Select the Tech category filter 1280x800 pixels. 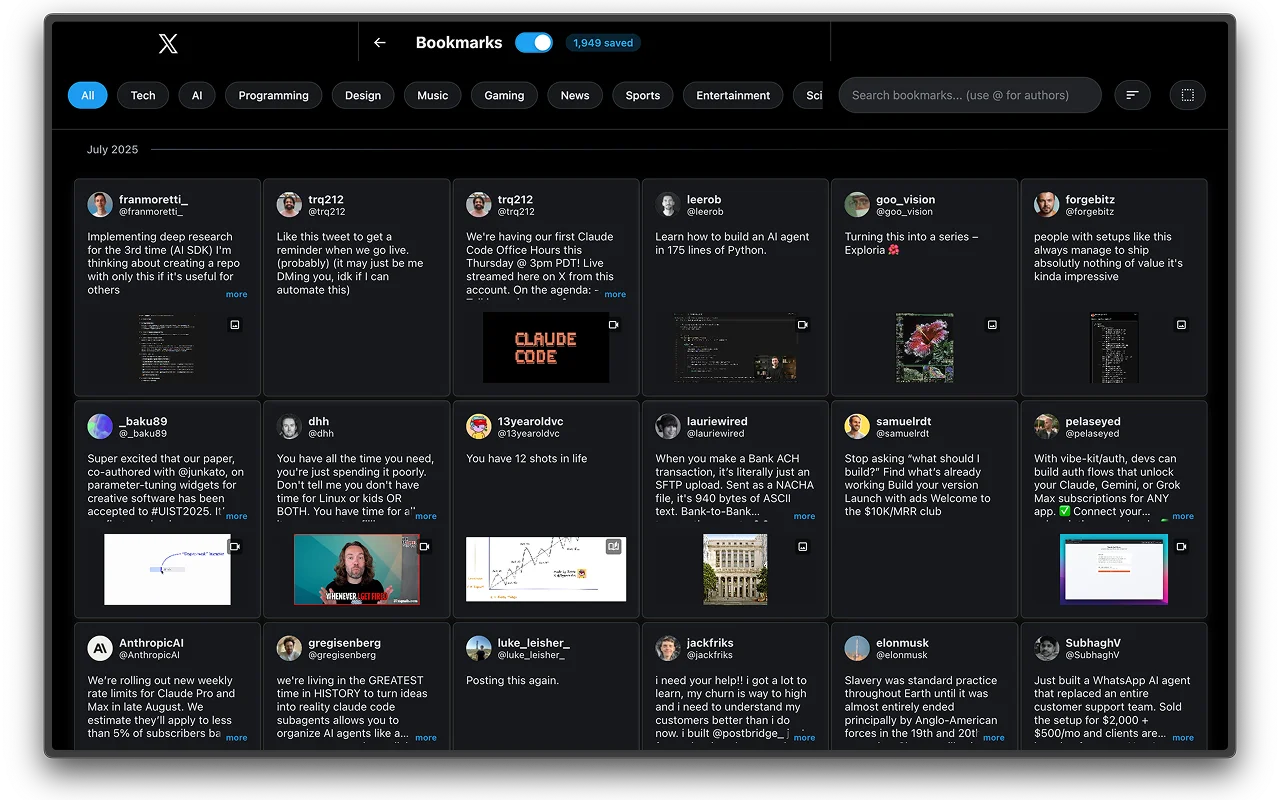(143, 95)
